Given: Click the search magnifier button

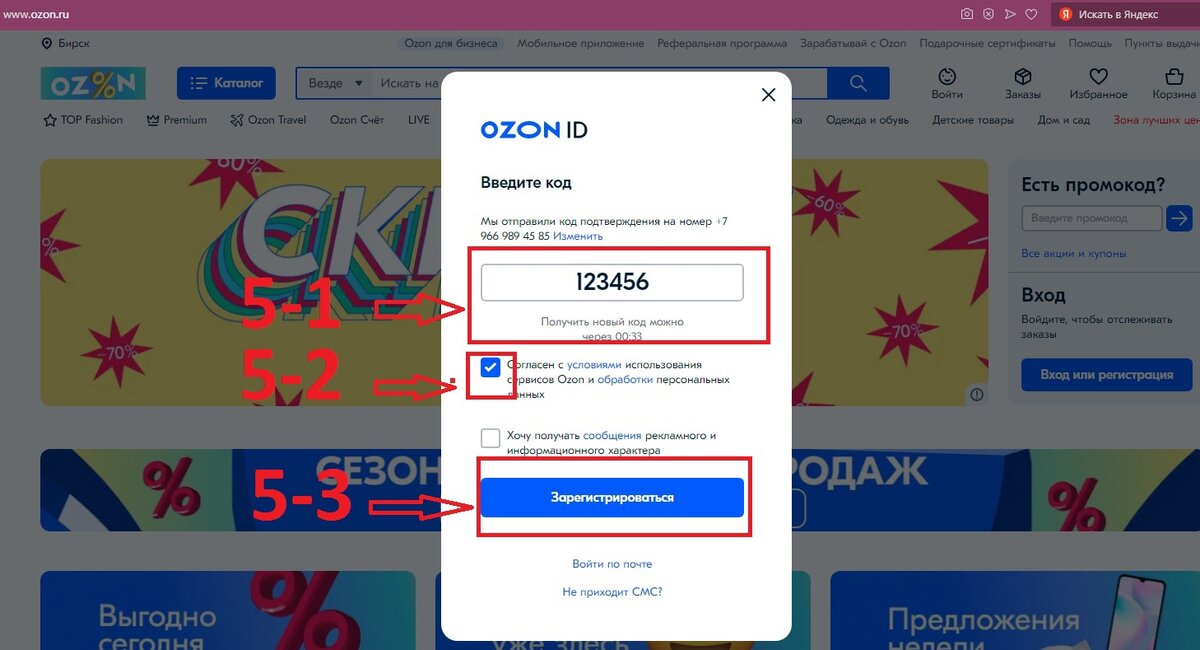Looking at the screenshot, I should (858, 83).
